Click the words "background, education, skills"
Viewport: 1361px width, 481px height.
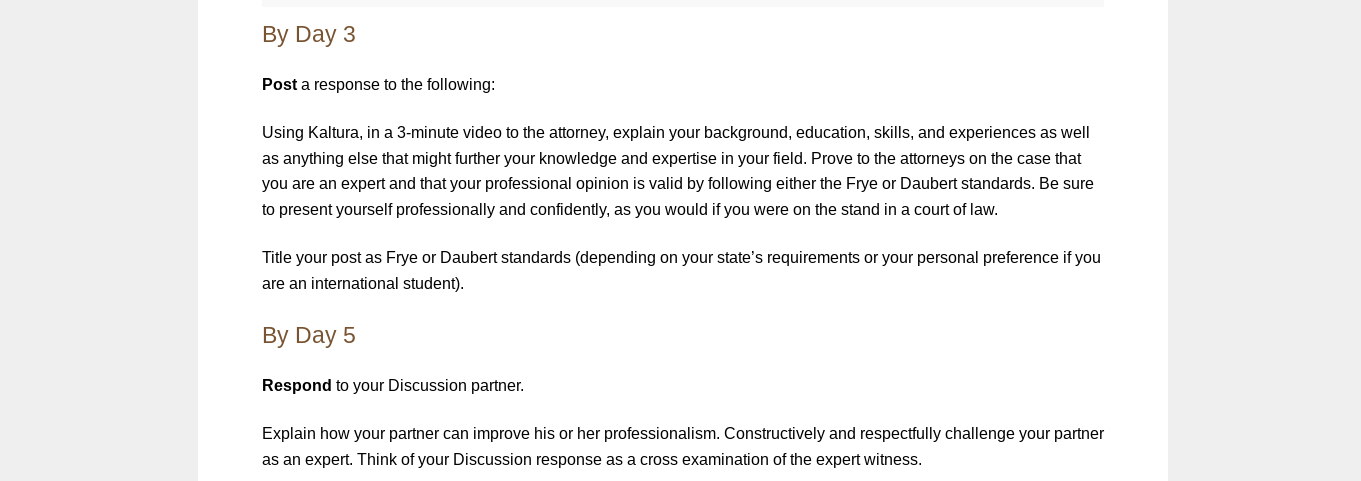[x=807, y=133]
